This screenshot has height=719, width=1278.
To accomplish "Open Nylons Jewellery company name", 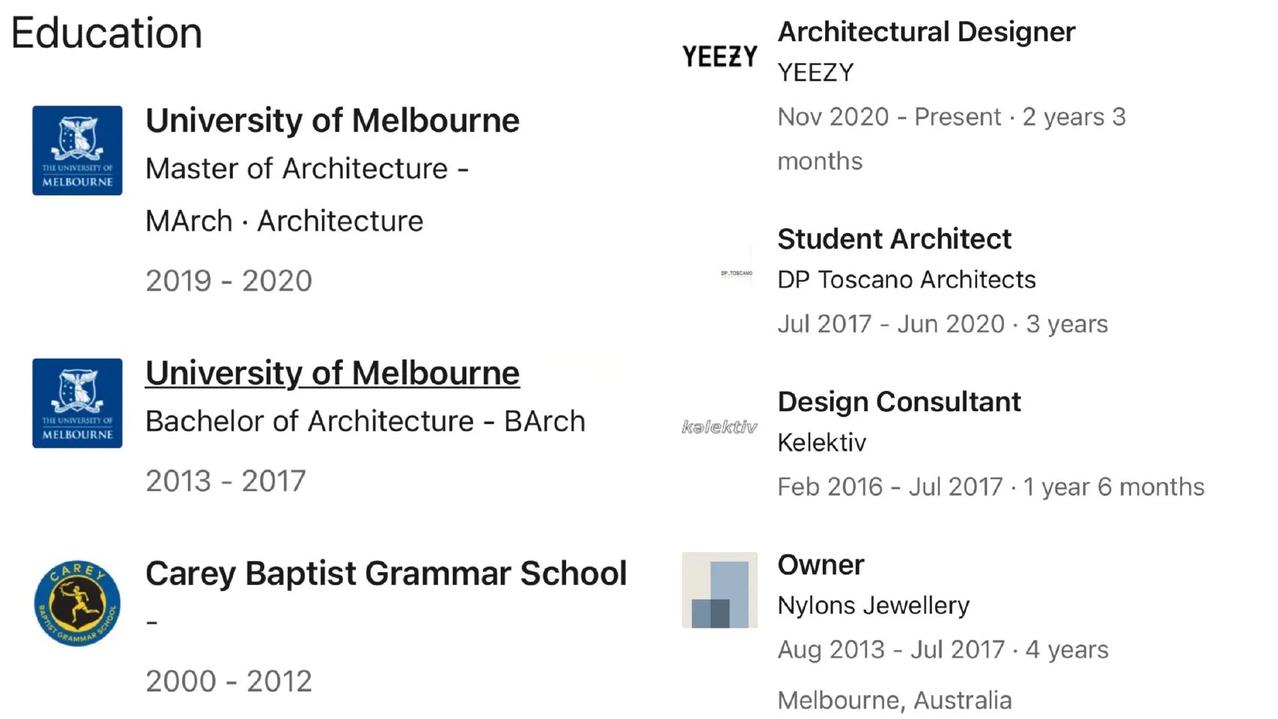I will point(873,606).
